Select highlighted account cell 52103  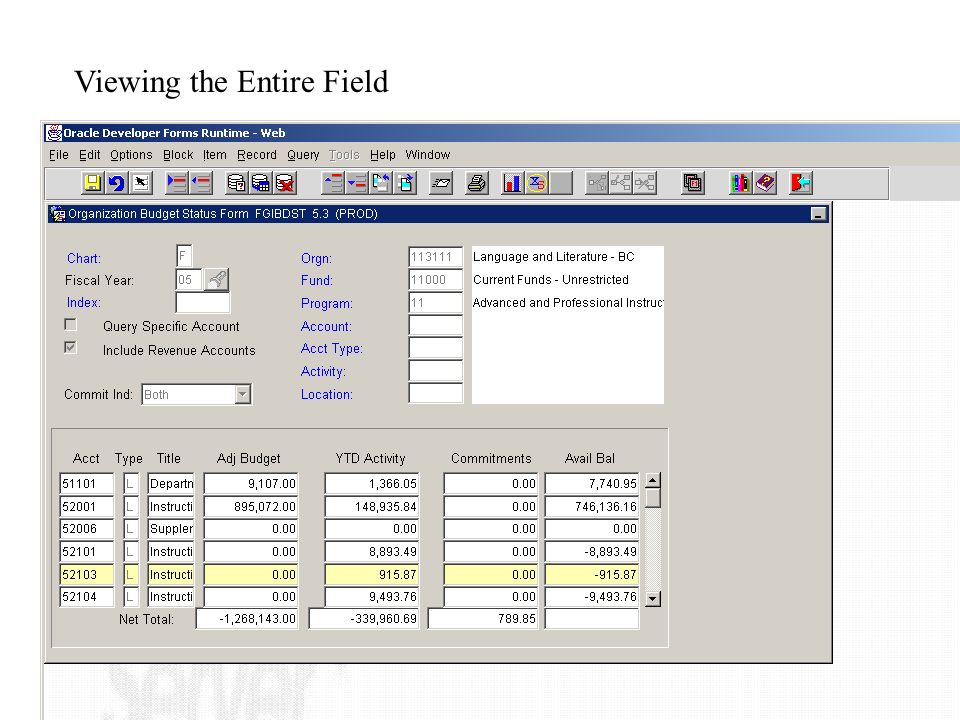(x=87, y=574)
